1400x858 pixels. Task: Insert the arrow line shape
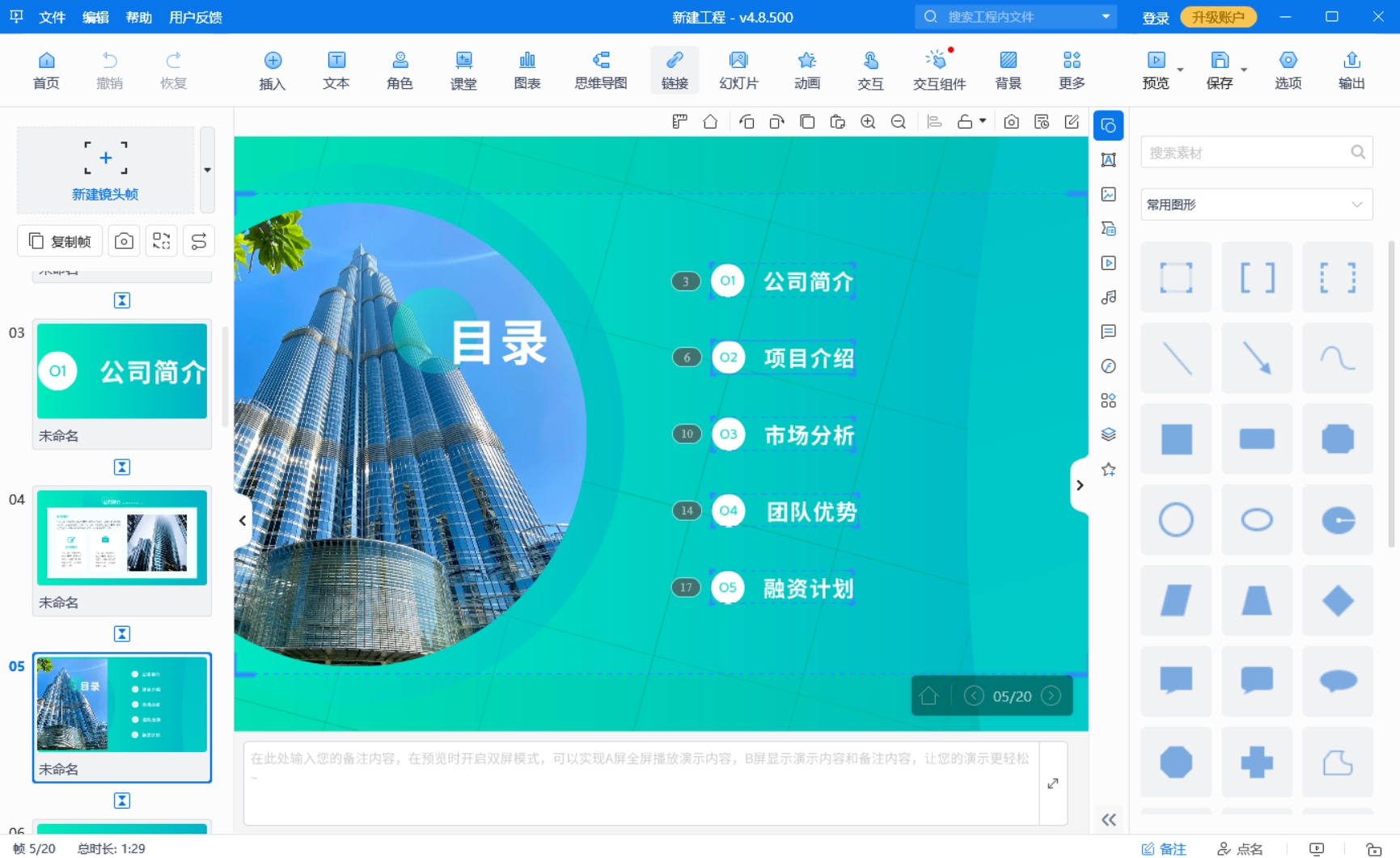point(1256,358)
